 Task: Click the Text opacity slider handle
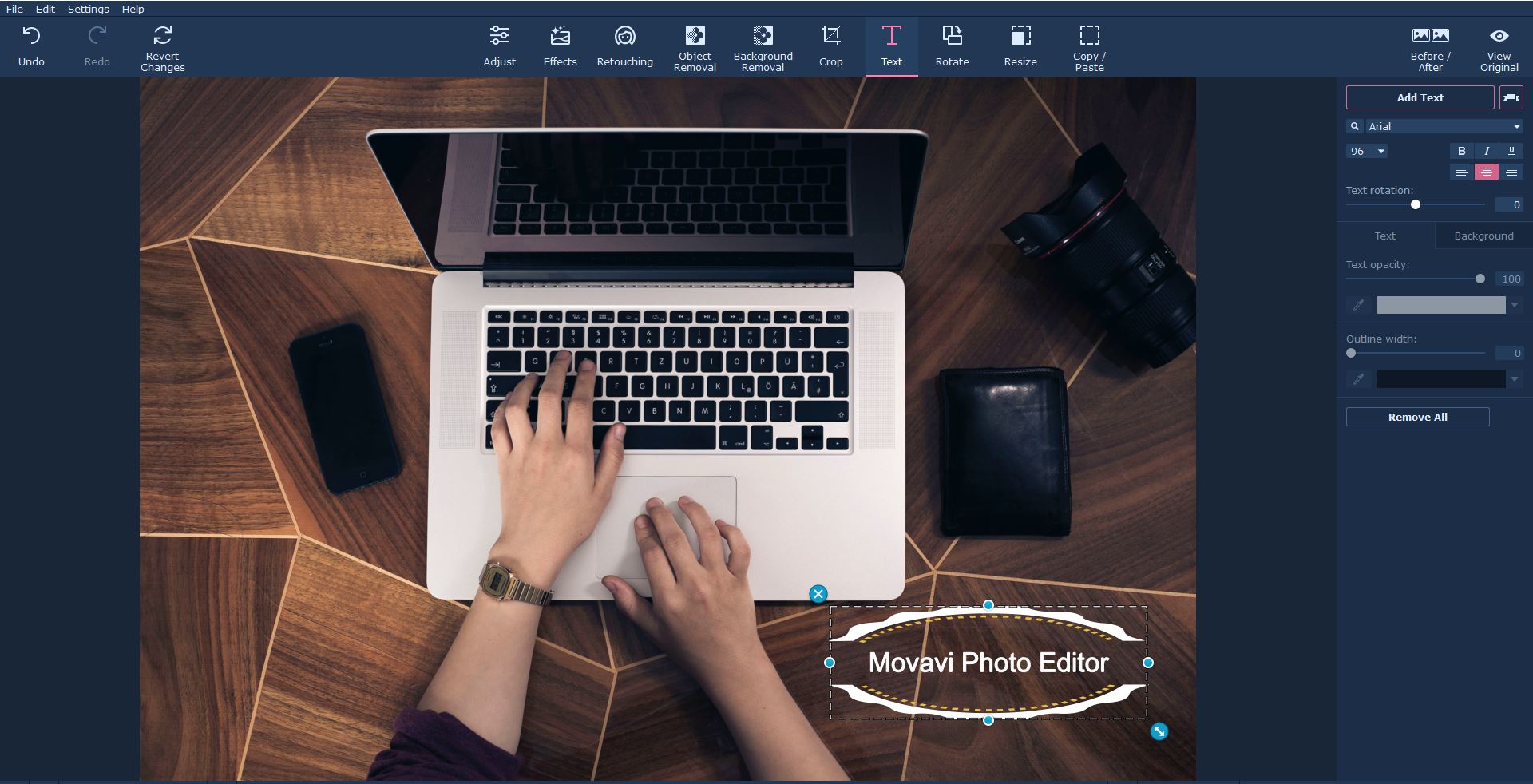point(1480,279)
